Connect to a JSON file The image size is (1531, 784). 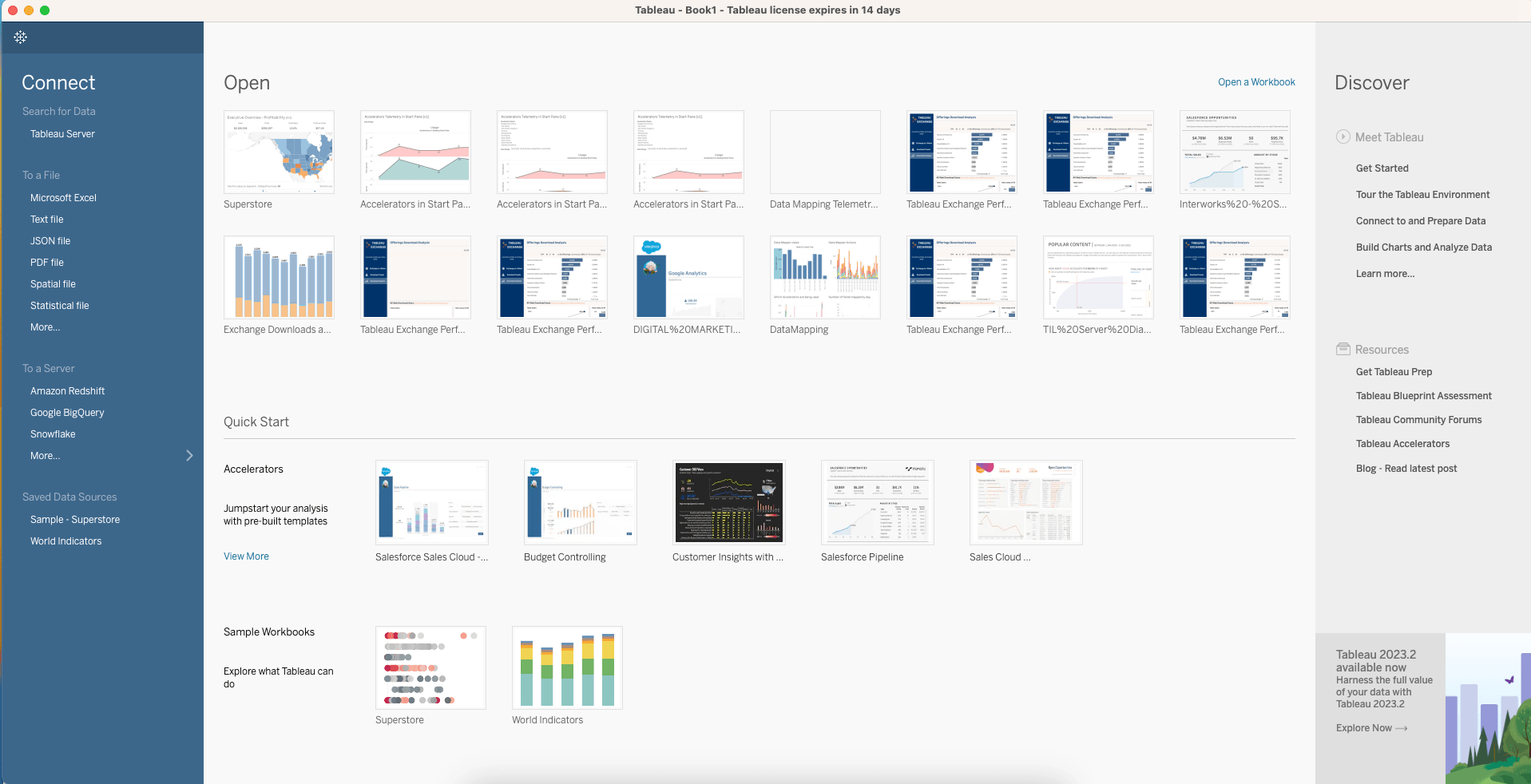point(50,240)
